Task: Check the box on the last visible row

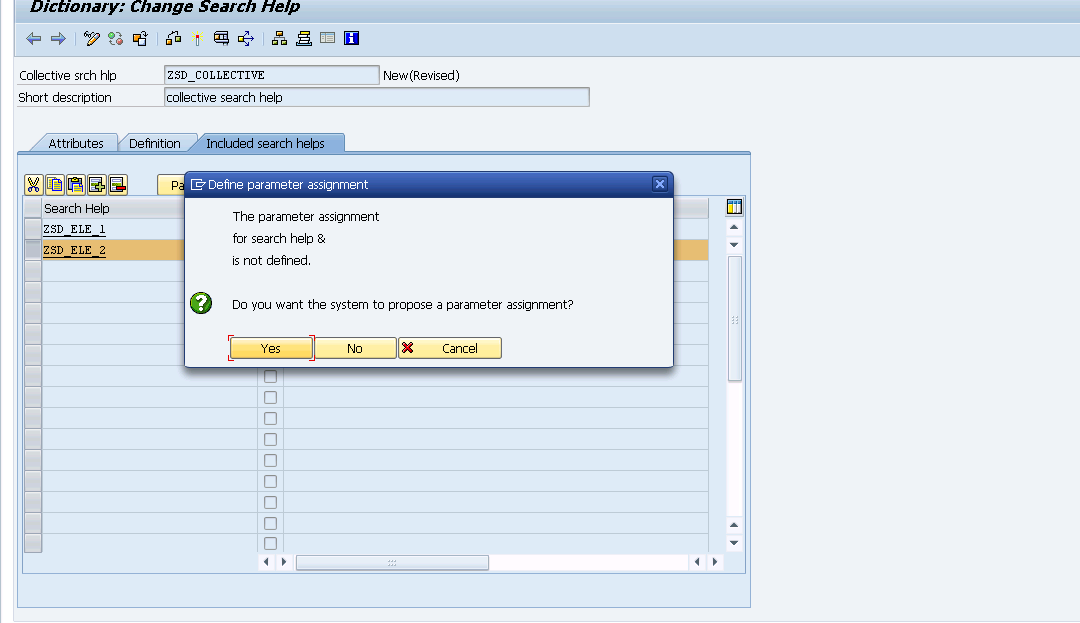Action: point(270,544)
